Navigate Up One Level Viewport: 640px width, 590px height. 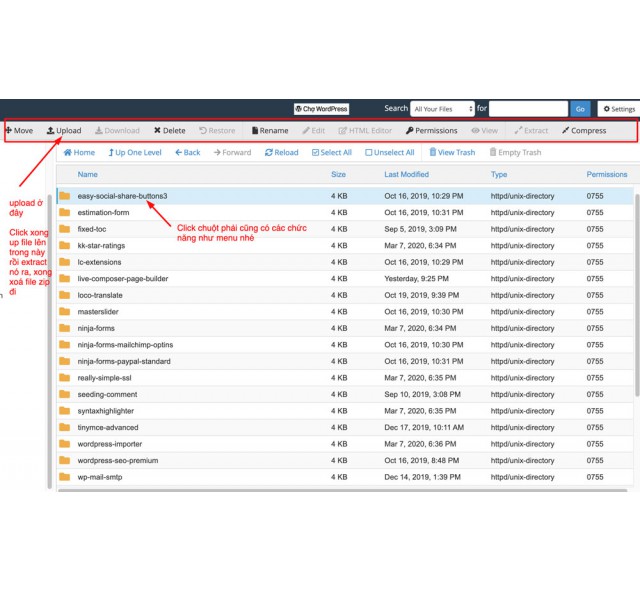[x=135, y=153]
